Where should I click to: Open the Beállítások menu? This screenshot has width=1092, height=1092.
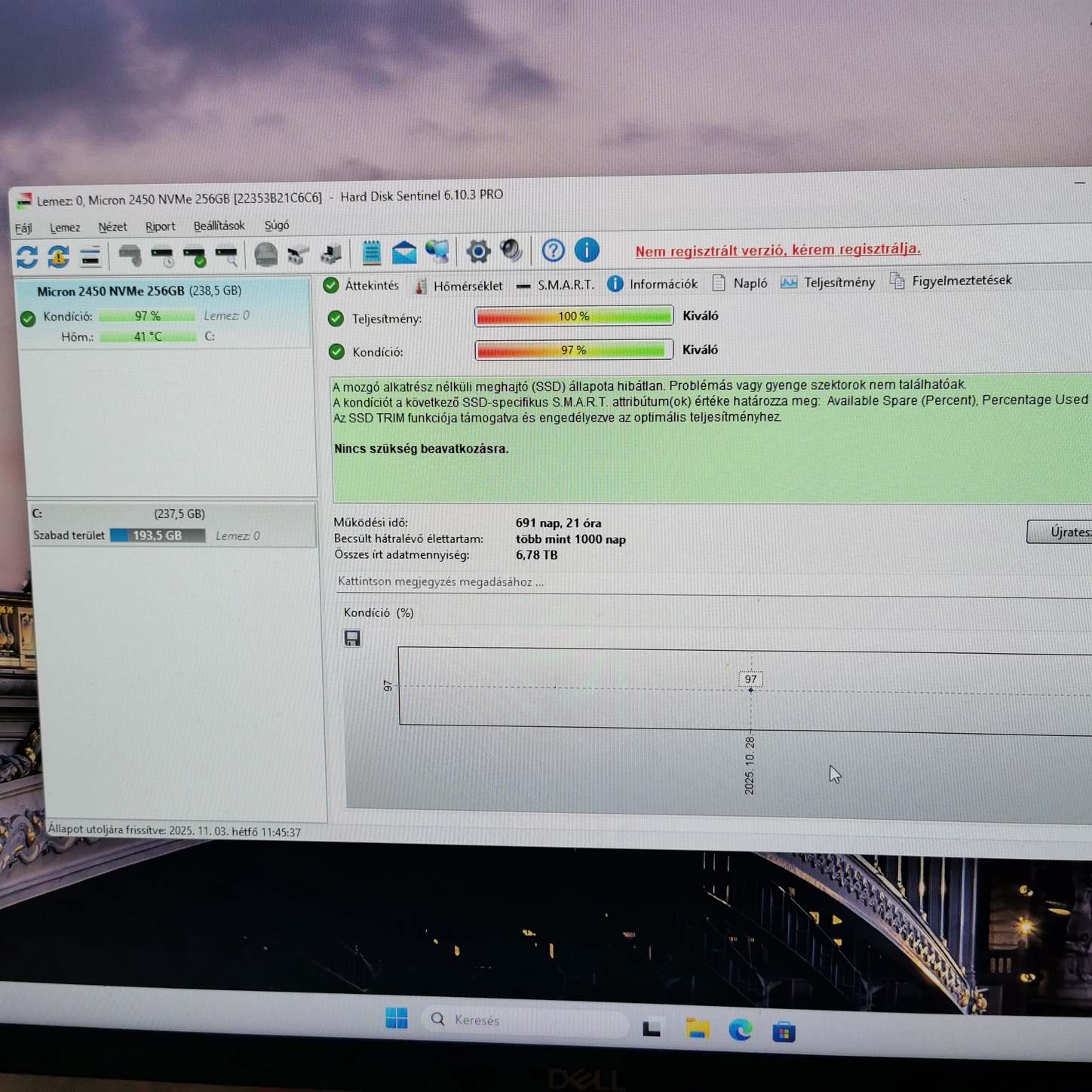[219, 225]
